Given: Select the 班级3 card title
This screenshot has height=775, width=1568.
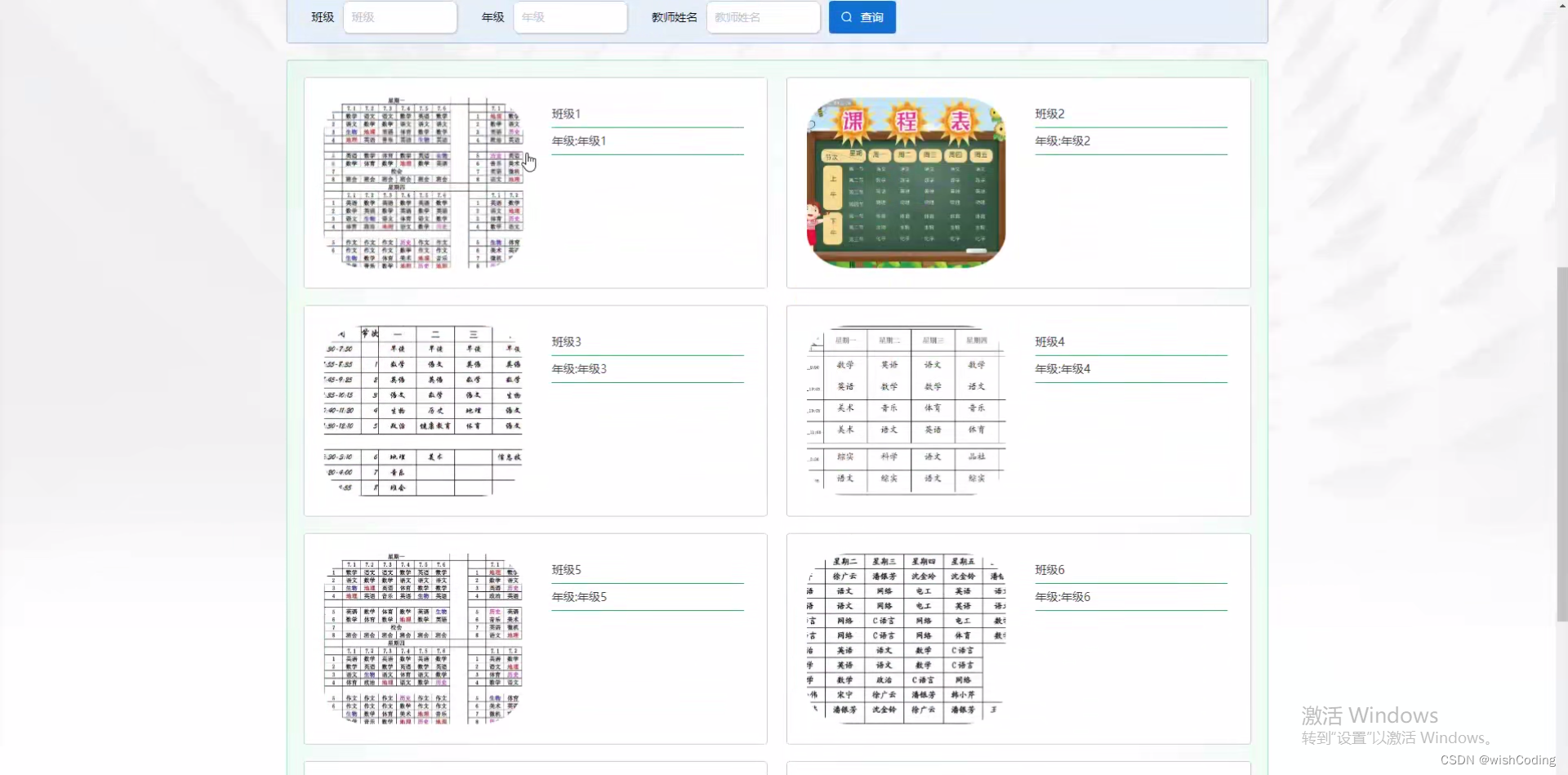Looking at the screenshot, I should (x=565, y=341).
